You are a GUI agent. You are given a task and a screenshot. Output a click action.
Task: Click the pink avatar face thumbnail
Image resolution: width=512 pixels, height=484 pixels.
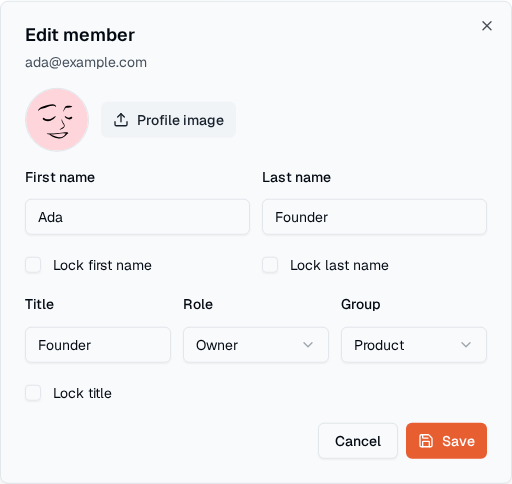[57, 120]
